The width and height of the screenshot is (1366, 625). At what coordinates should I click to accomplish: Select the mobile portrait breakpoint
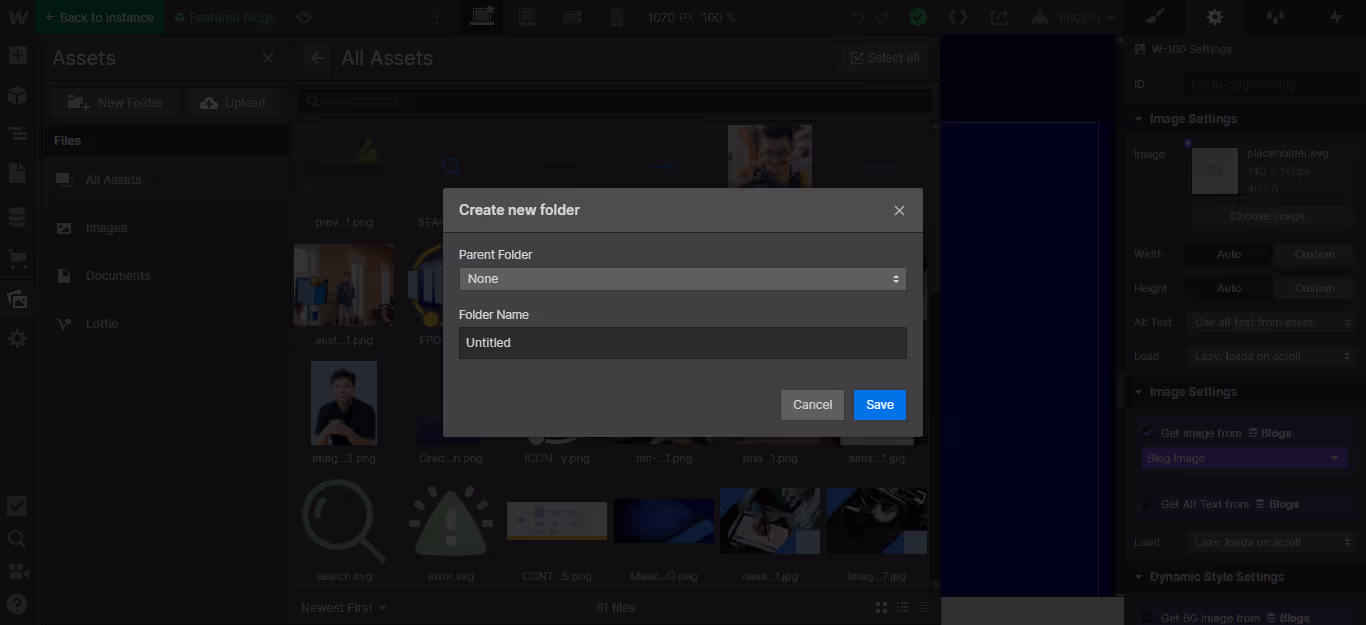point(616,17)
